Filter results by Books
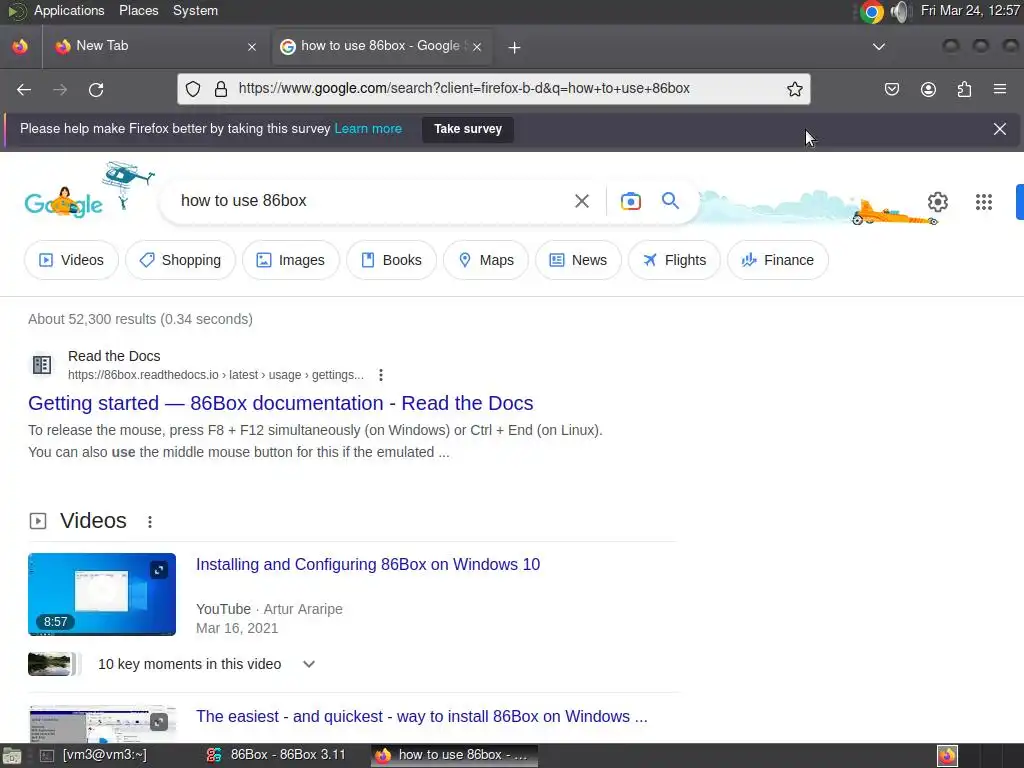Screen dimensions: 1024x768 pos(391,260)
